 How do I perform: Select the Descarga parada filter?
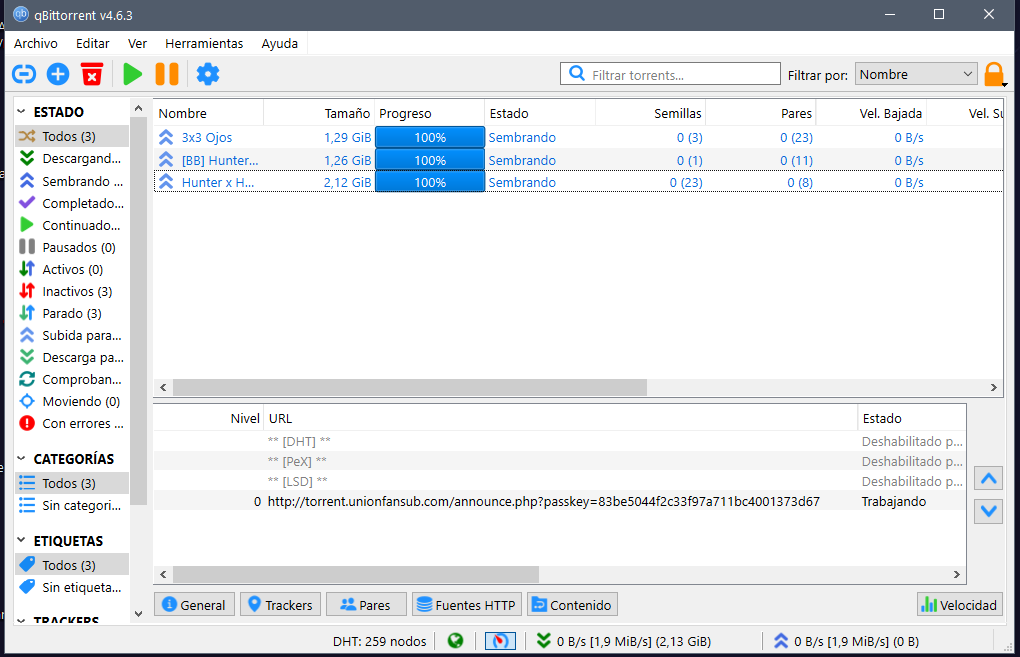(x=72, y=358)
